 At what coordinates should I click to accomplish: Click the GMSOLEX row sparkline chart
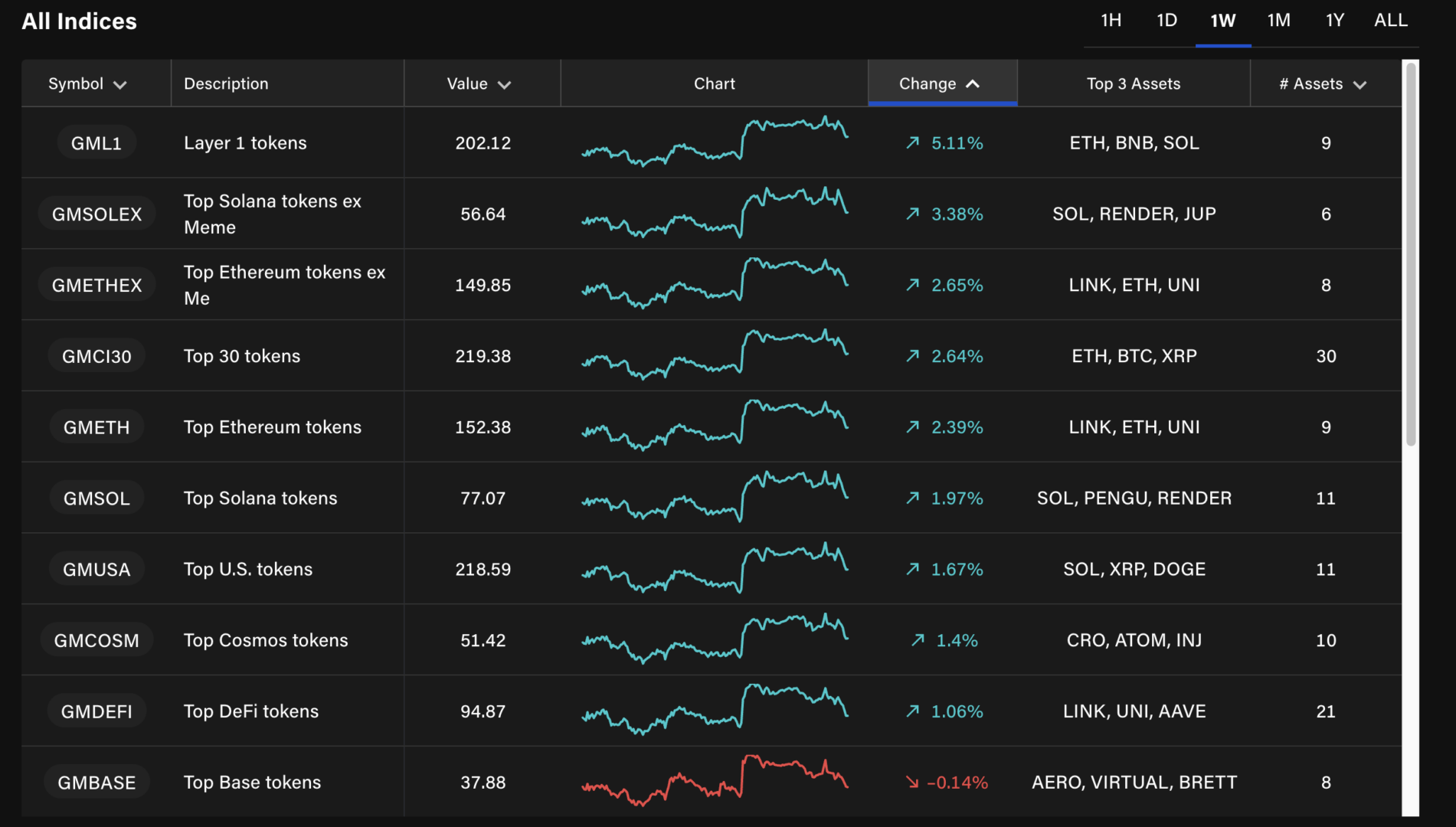pyautogui.click(x=715, y=213)
